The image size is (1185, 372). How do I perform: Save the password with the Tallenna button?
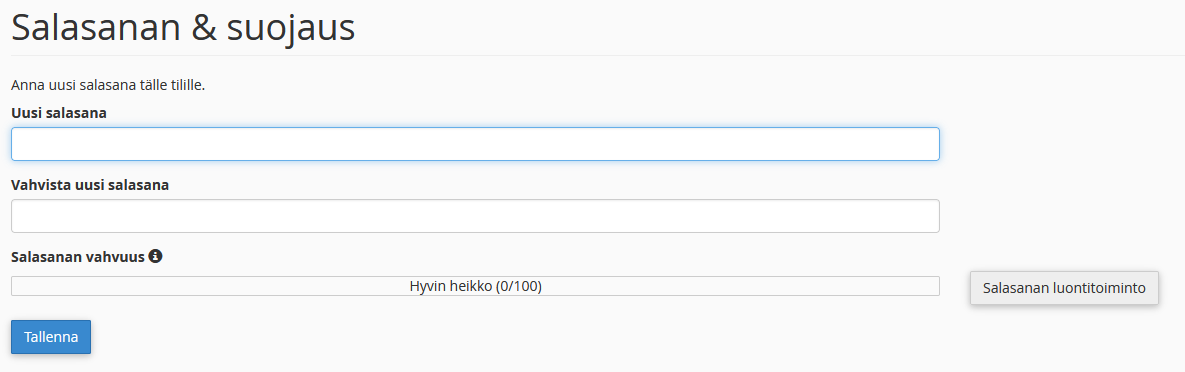click(51, 337)
